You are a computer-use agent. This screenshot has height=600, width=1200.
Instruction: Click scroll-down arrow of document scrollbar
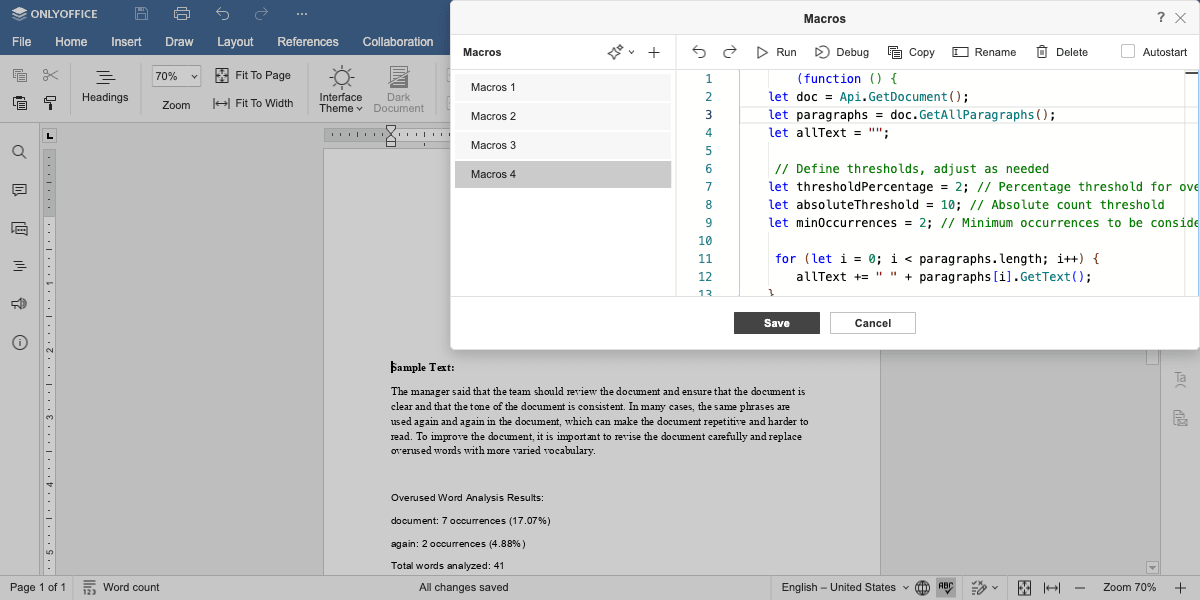point(1152,568)
